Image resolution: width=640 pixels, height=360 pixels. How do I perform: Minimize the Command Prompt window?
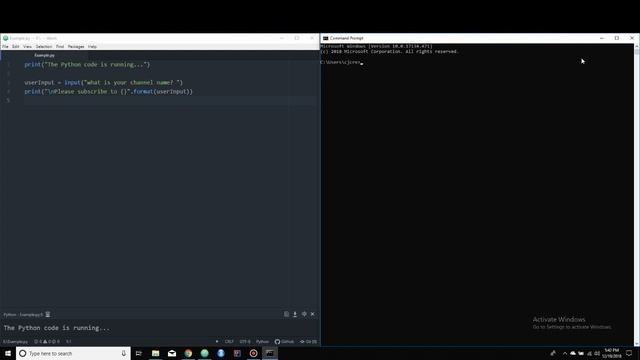click(602, 38)
